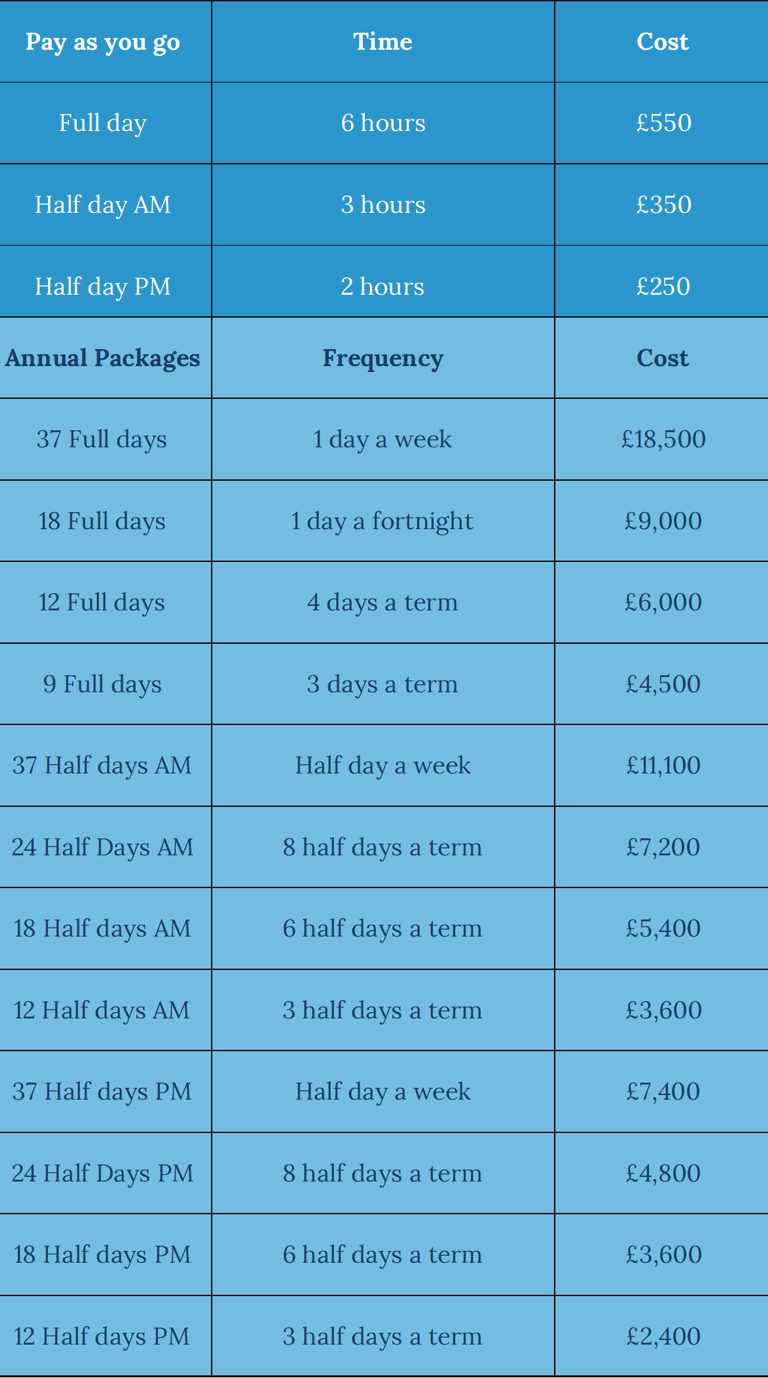Image resolution: width=768 pixels, height=1378 pixels.
Task: Select the 18 Half days AM cell
Action: [105, 928]
